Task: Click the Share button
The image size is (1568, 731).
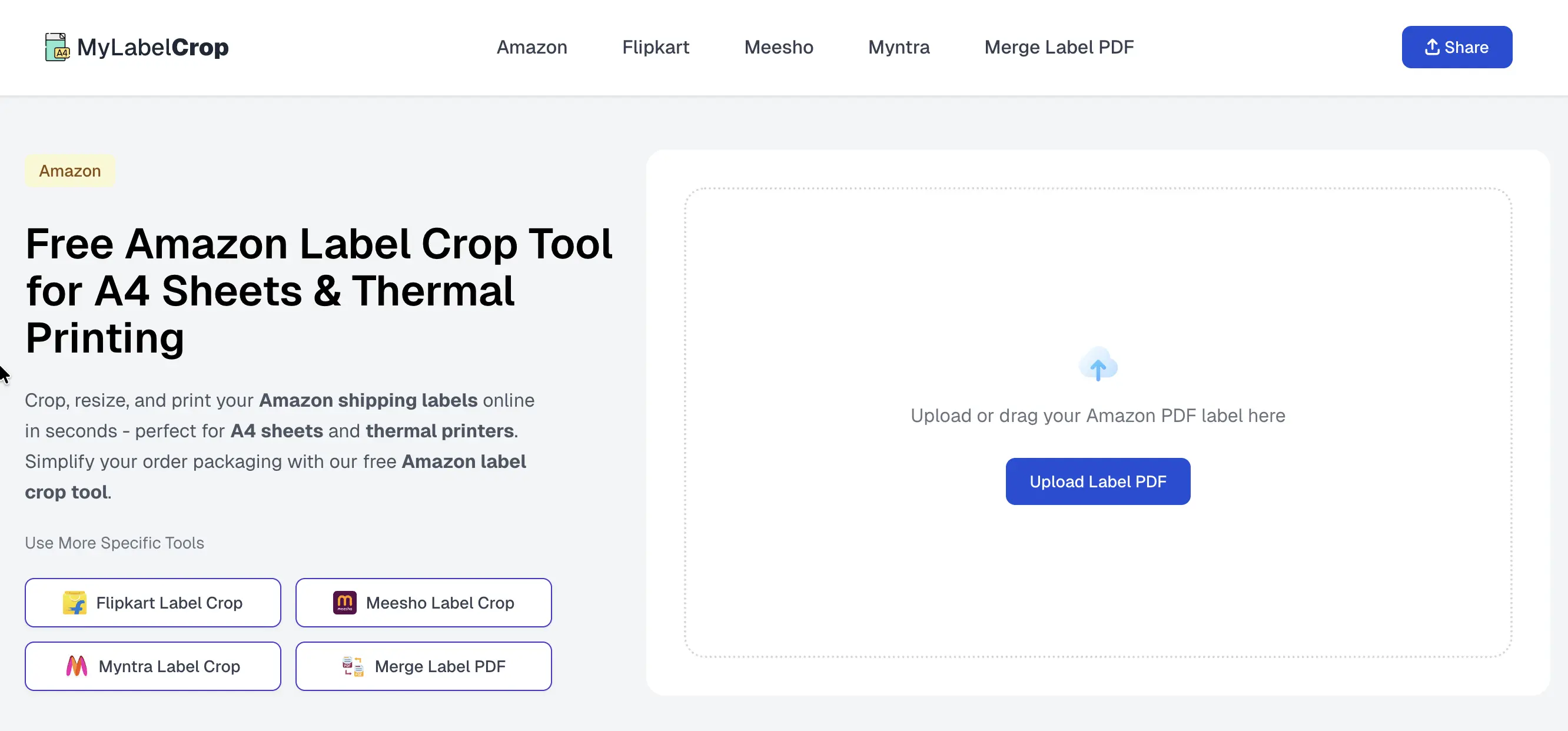Action: [x=1457, y=47]
